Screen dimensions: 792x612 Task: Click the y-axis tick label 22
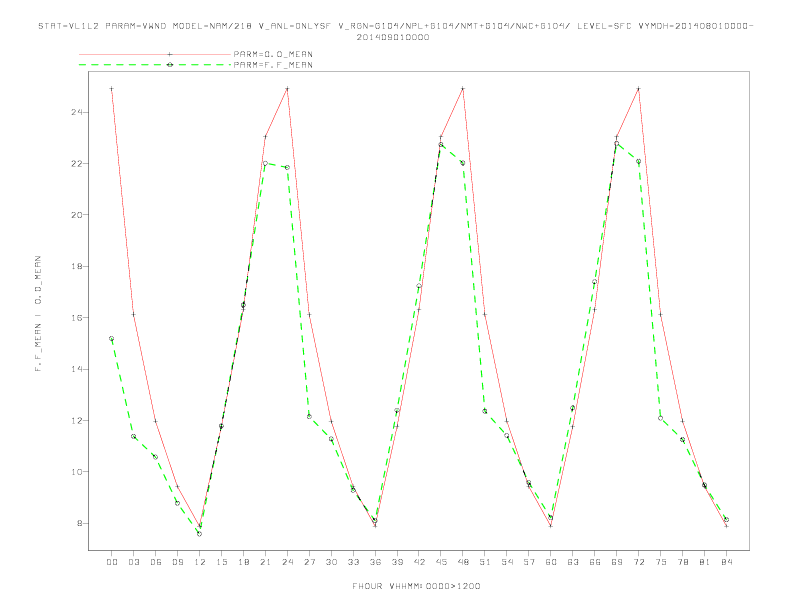77,164
